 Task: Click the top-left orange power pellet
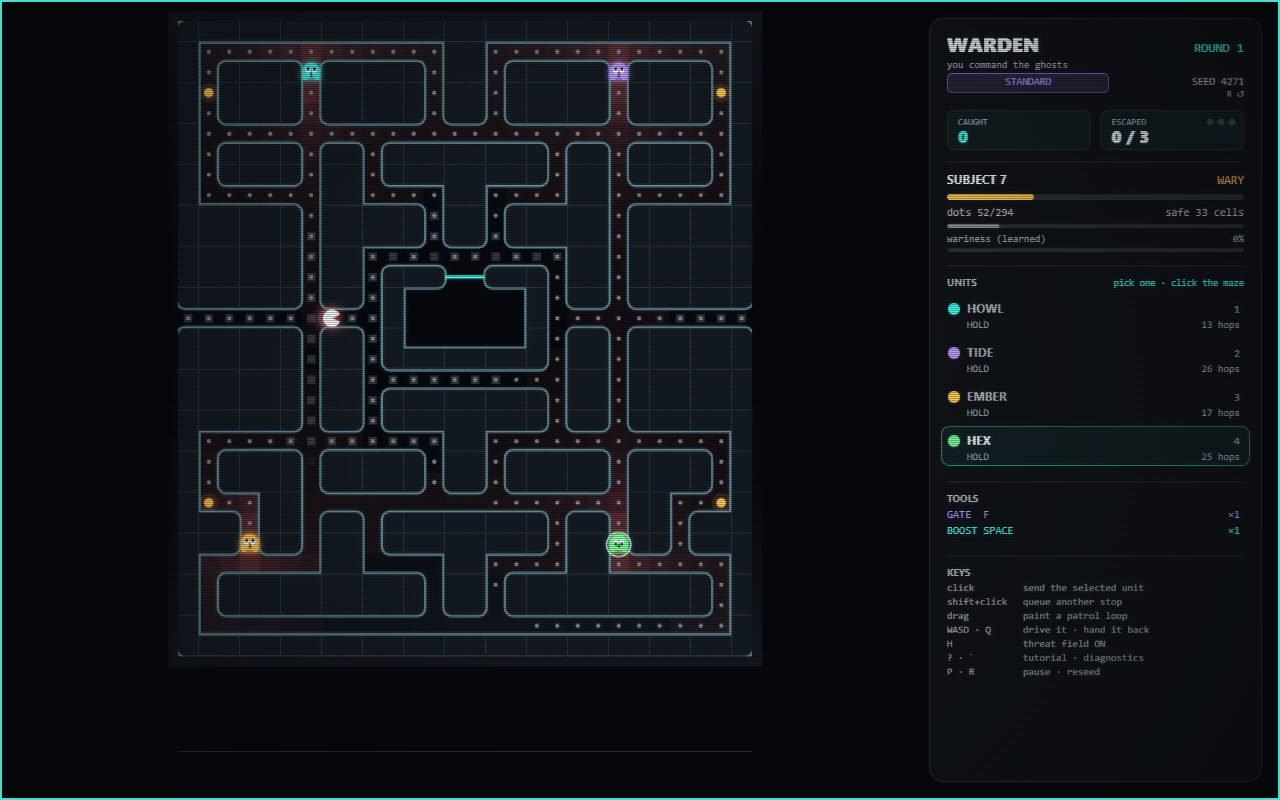208,92
